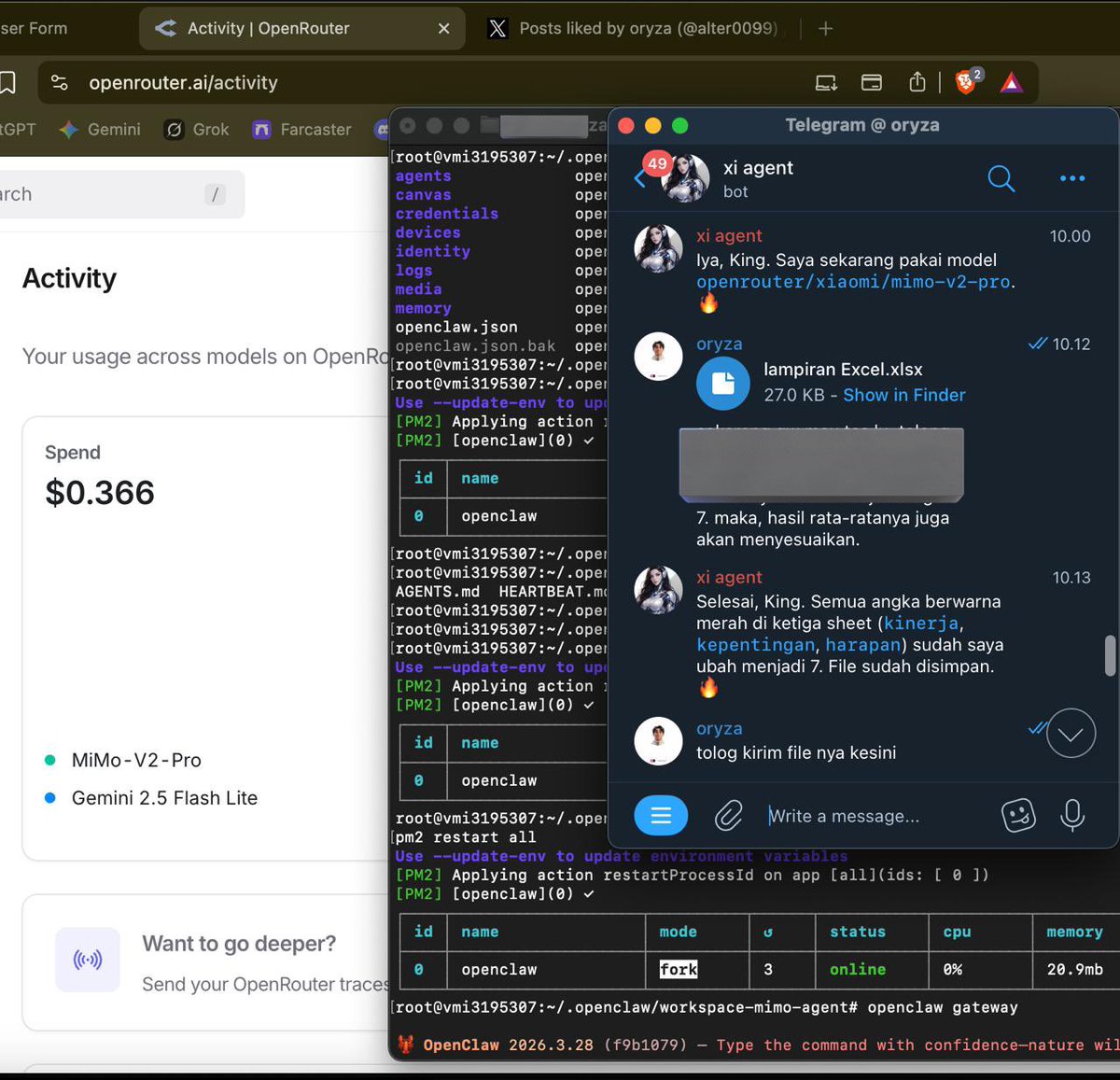
Task: Open the Grok bookmark
Action: (x=197, y=130)
